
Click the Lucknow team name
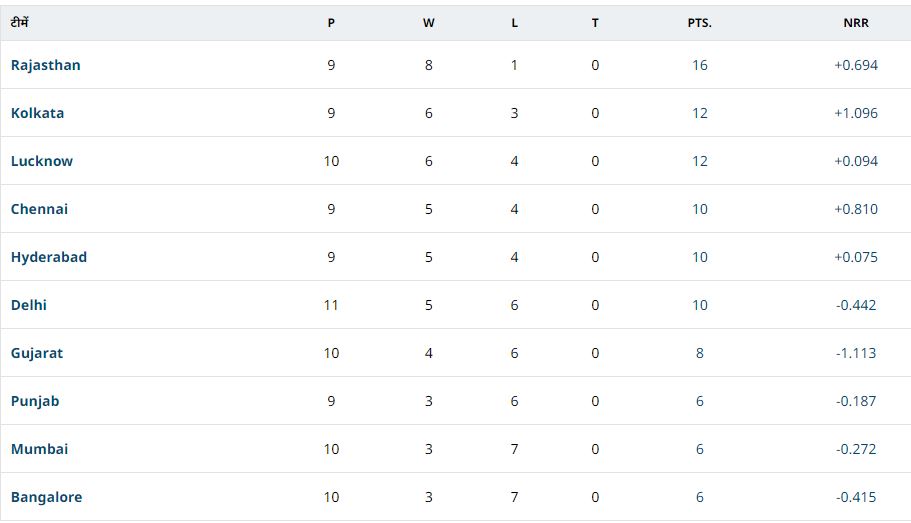[42, 161]
